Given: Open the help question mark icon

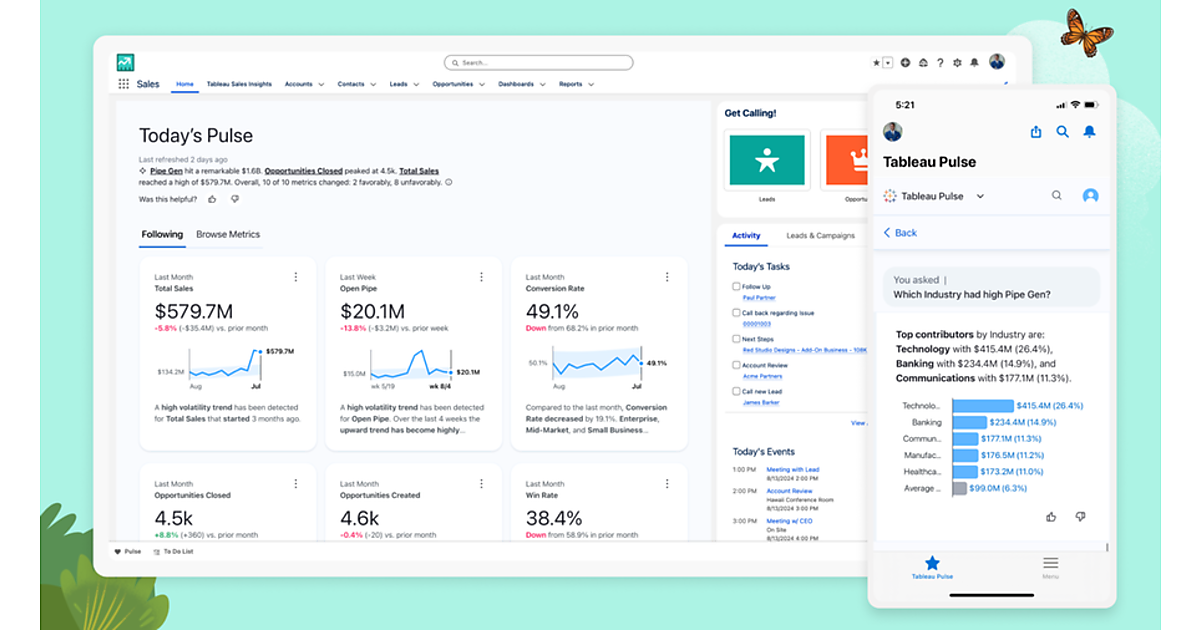Looking at the screenshot, I should (x=940, y=62).
